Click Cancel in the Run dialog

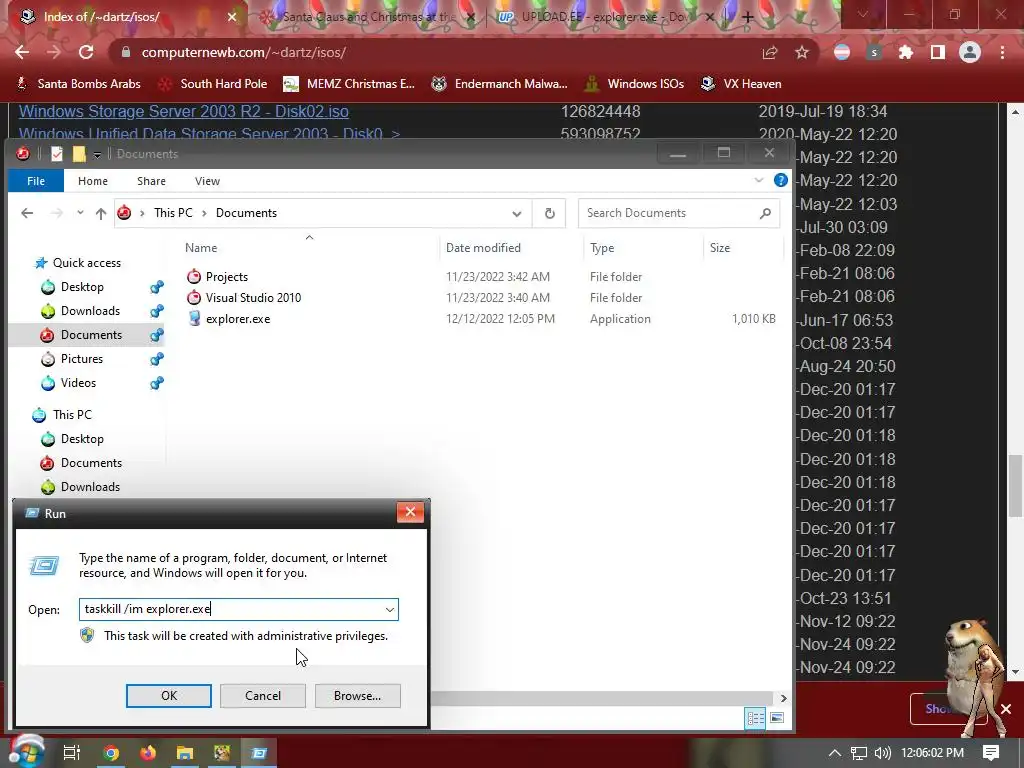tap(263, 696)
